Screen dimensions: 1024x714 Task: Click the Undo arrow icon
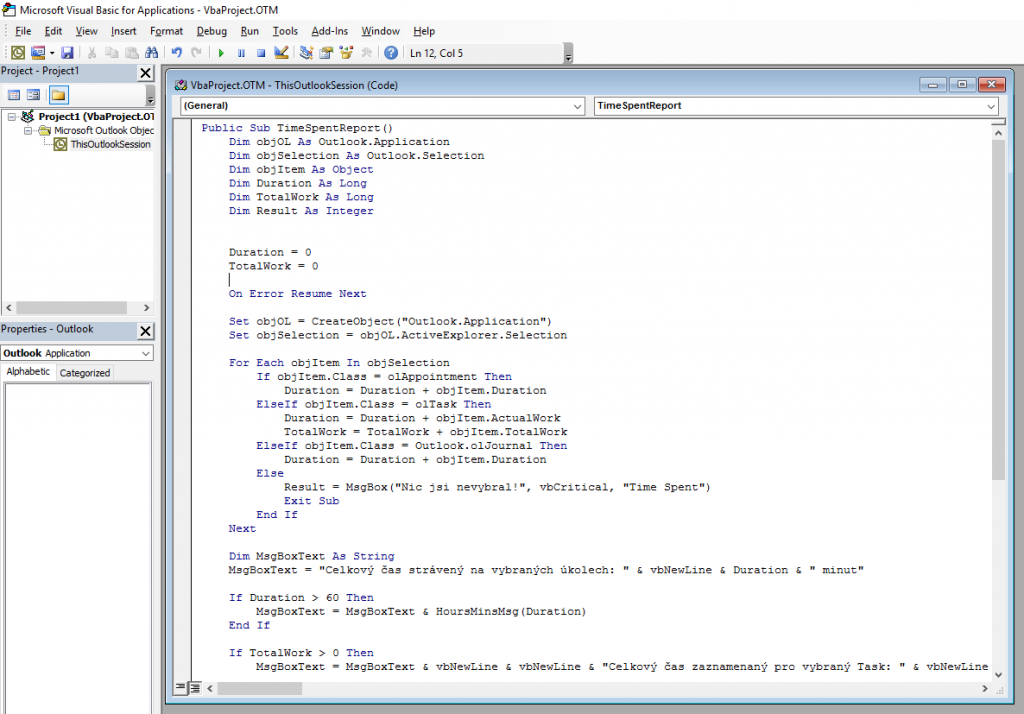[x=177, y=53]
